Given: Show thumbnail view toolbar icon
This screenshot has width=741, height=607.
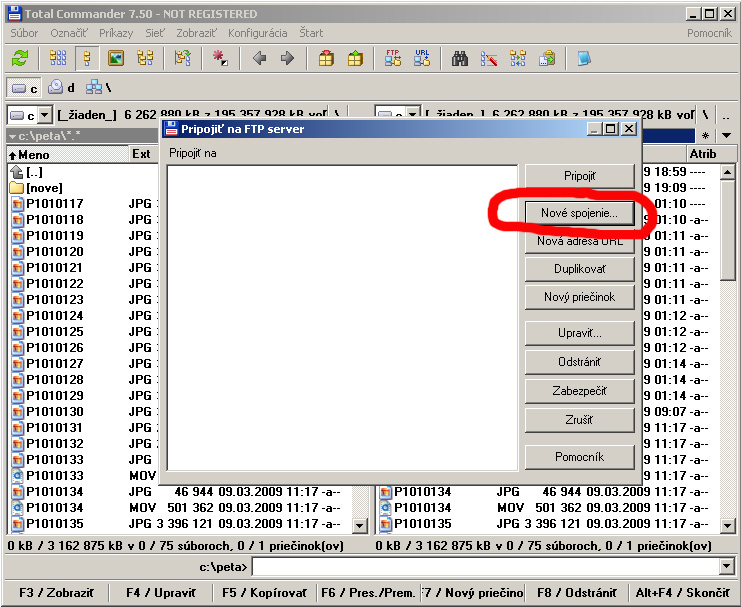Looking at the screenshot, I should [x=116, y=59].
